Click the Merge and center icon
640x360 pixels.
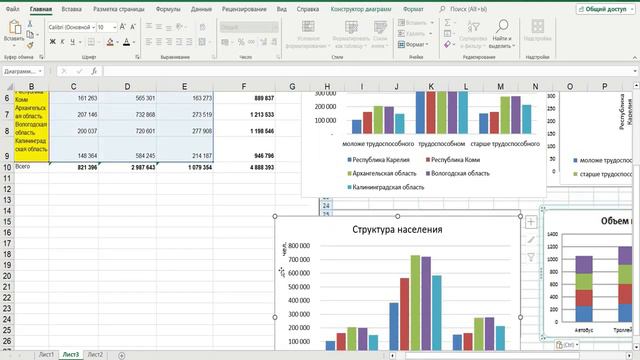[x=202, y=42]
